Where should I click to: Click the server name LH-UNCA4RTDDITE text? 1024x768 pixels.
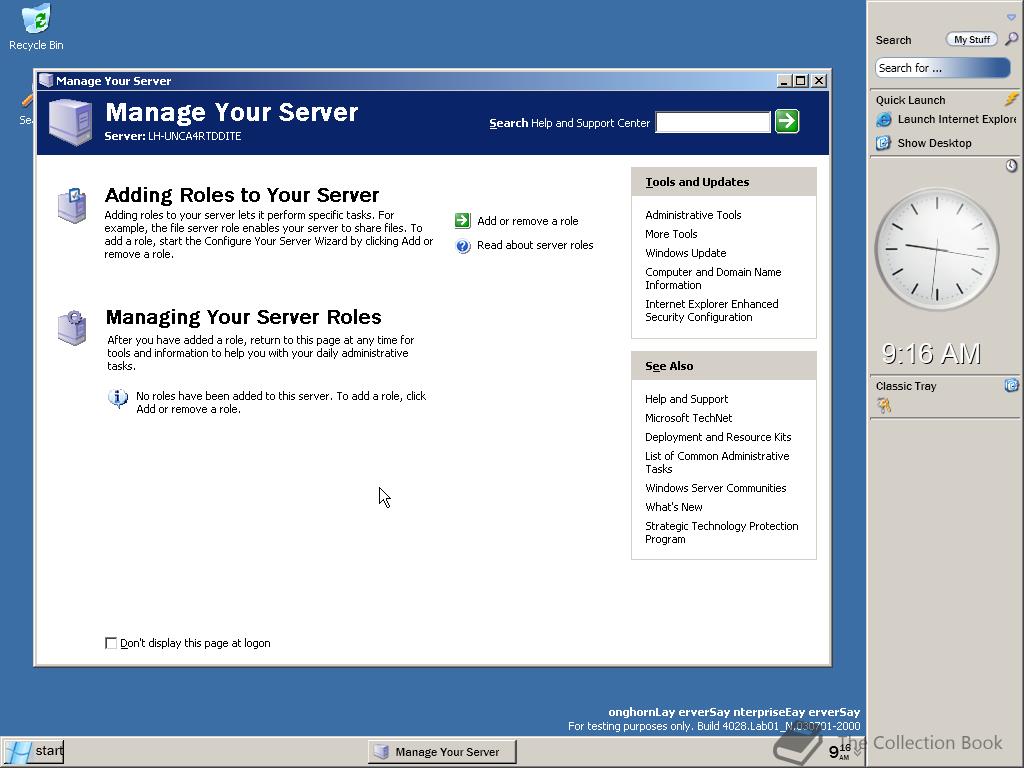(195, 136)
